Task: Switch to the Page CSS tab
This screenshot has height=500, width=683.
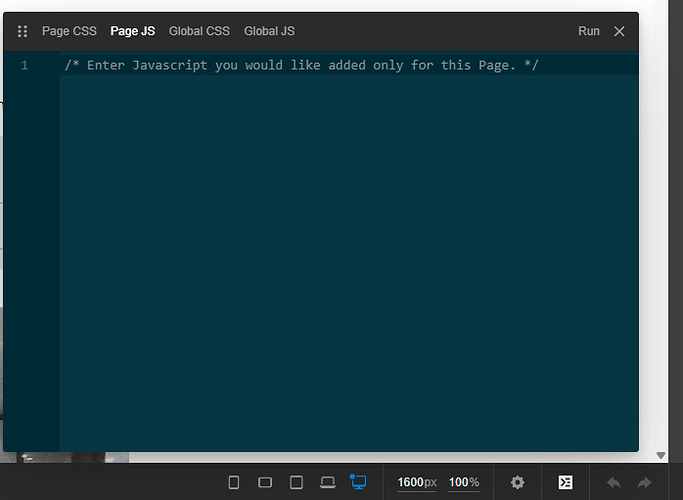Action: point(69,31)
